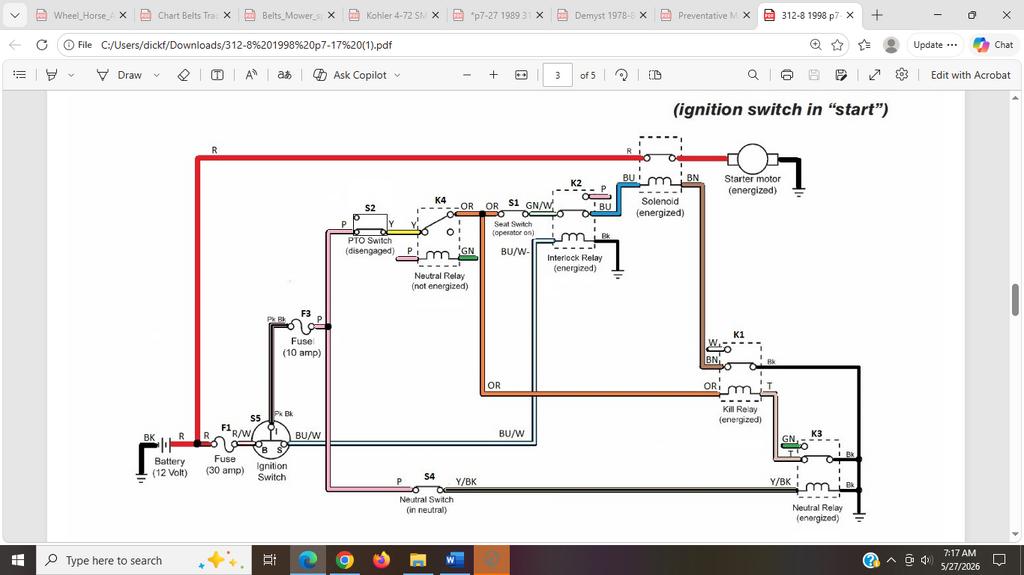The height and width of the screenshot is (575, 1024).
Task: Open Draw tool options dropdown
Action: pyautogui.click(x=157, y=75)
